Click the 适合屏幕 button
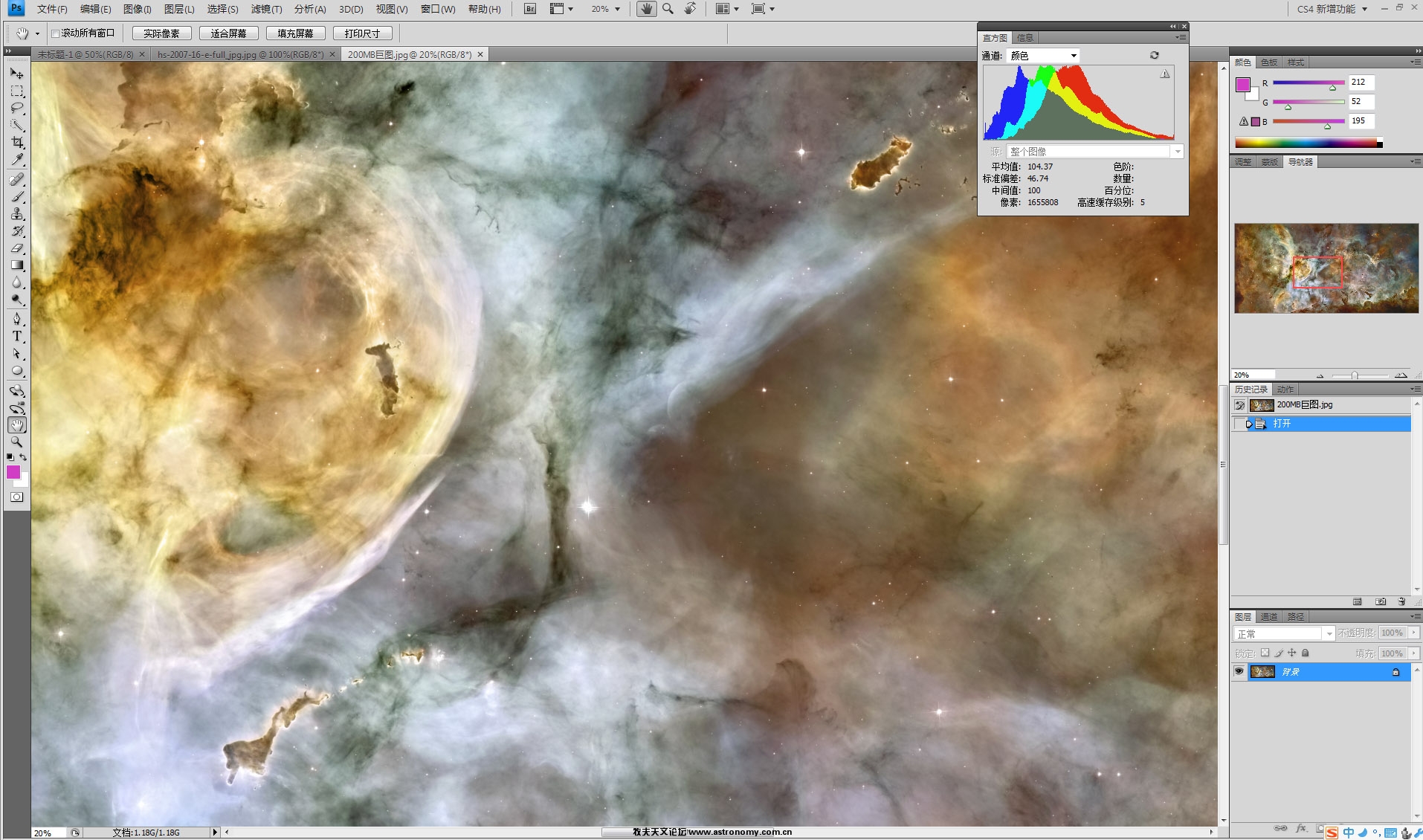 [x=228, y=33]
